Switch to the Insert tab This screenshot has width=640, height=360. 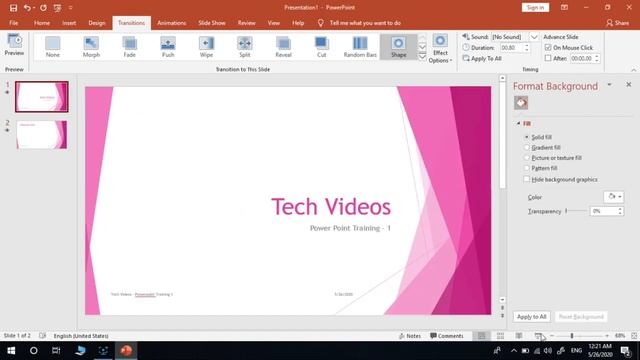coord(69,23)
